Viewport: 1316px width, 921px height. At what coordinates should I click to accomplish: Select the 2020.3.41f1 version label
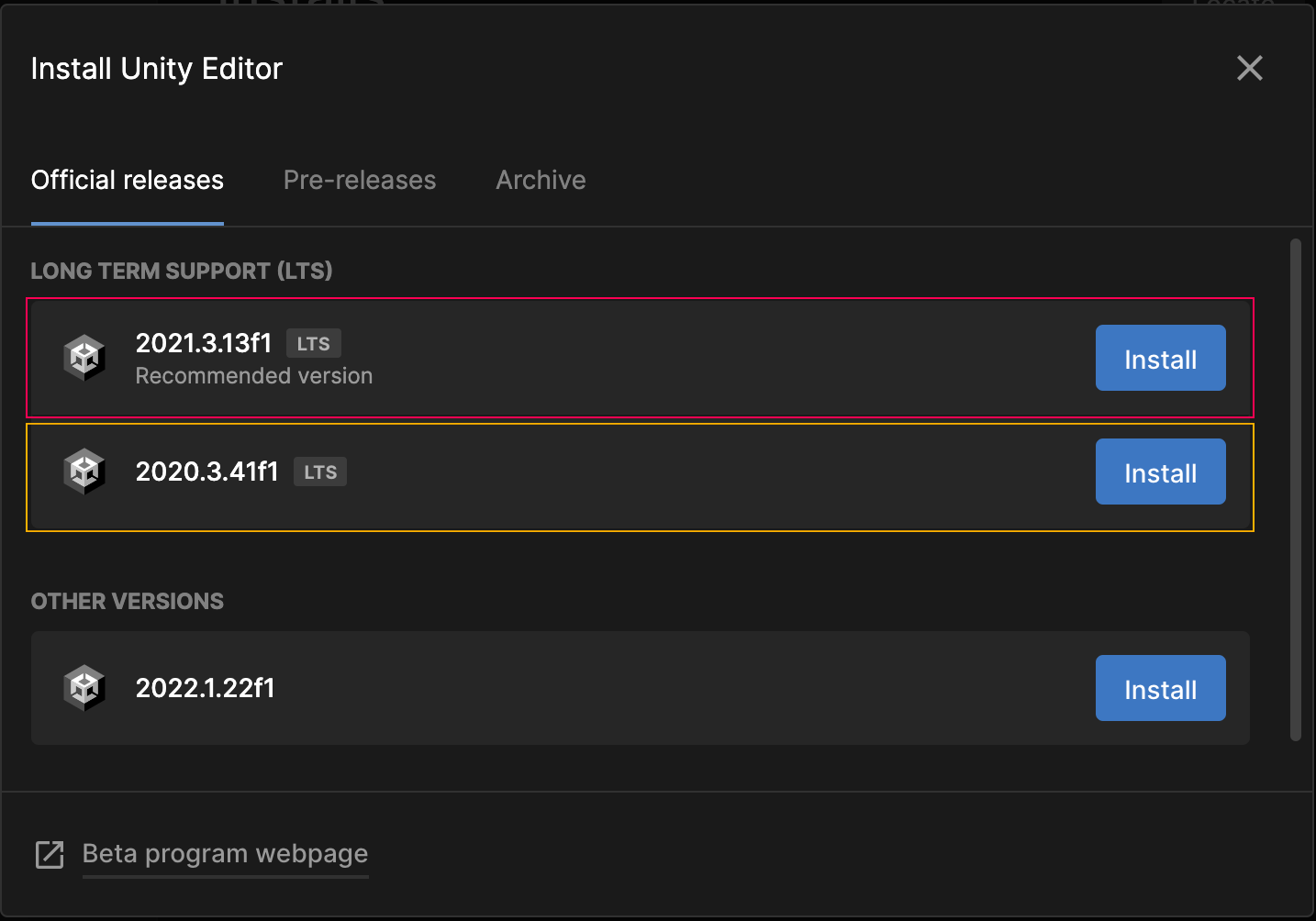(206, 472)
